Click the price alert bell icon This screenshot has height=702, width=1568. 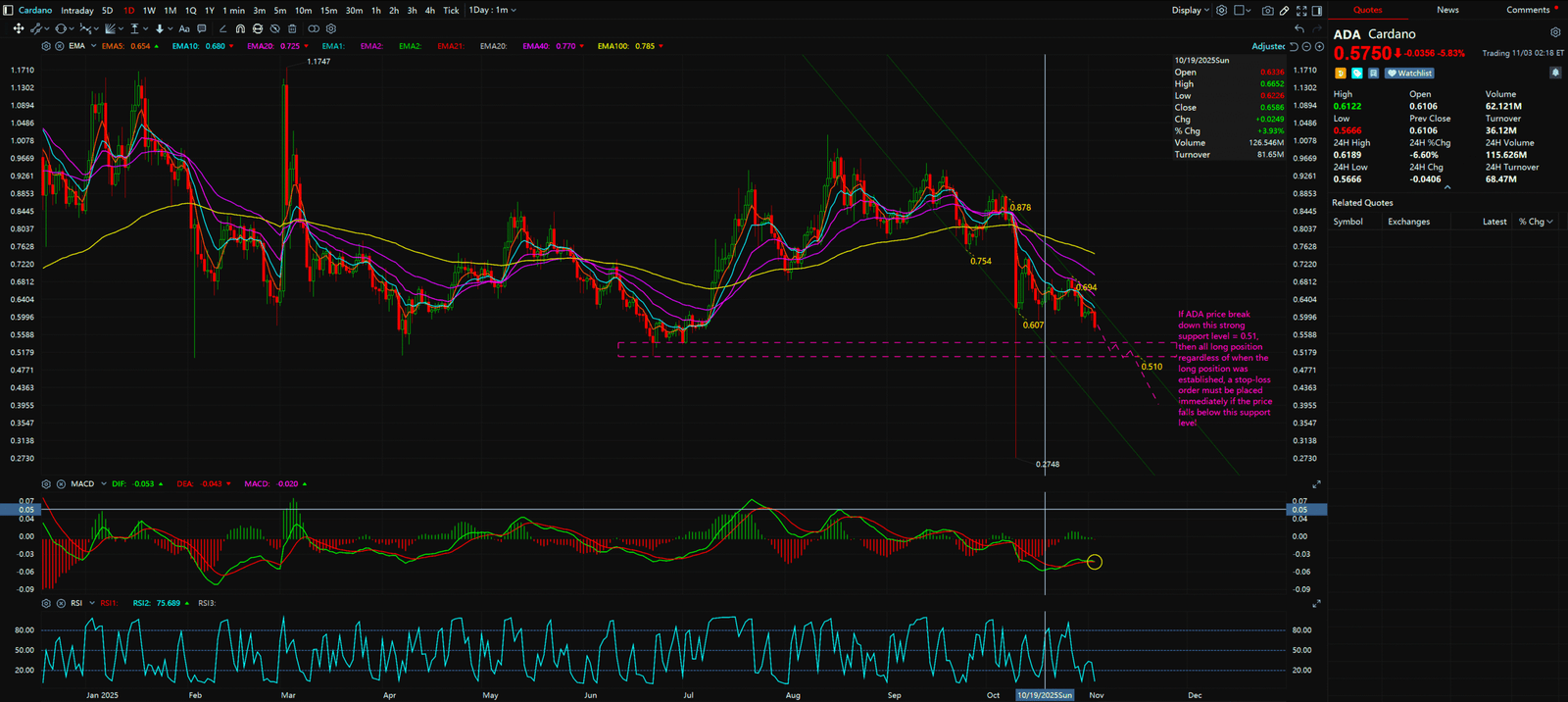tap(1554, 73)
